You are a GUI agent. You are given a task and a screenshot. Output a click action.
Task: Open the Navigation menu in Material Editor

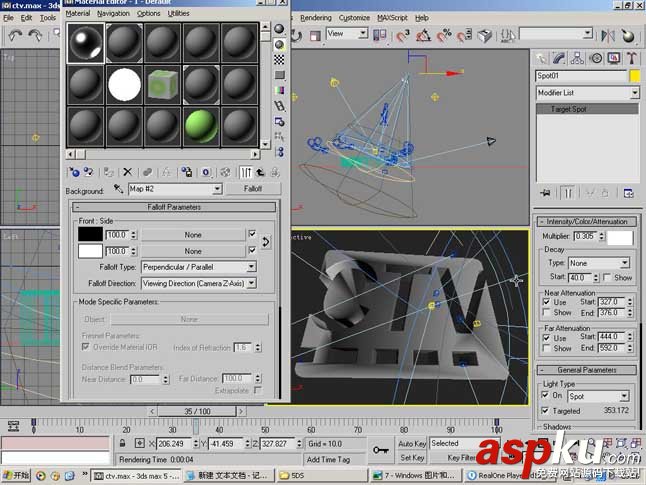(113, 13)
